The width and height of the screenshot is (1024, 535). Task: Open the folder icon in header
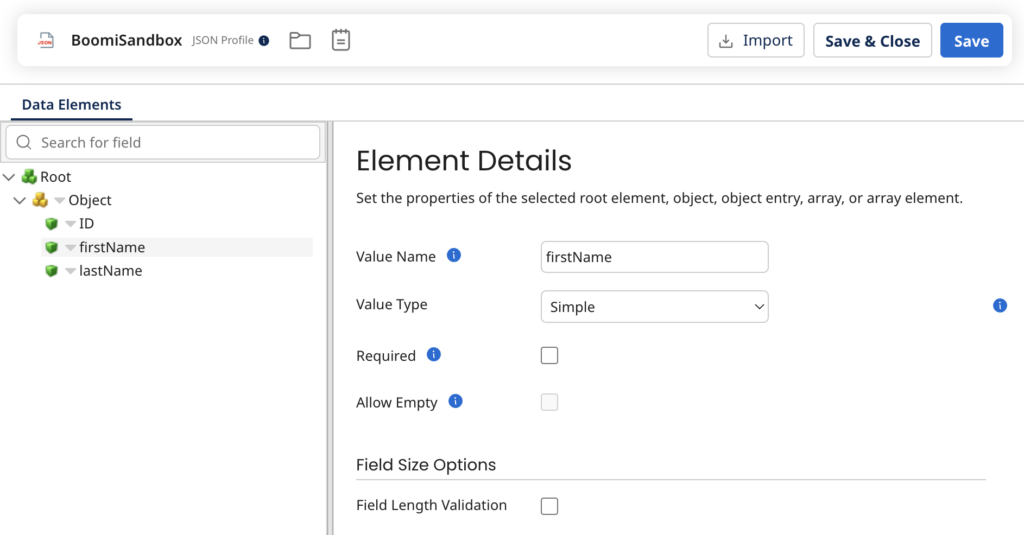[300, 41]
